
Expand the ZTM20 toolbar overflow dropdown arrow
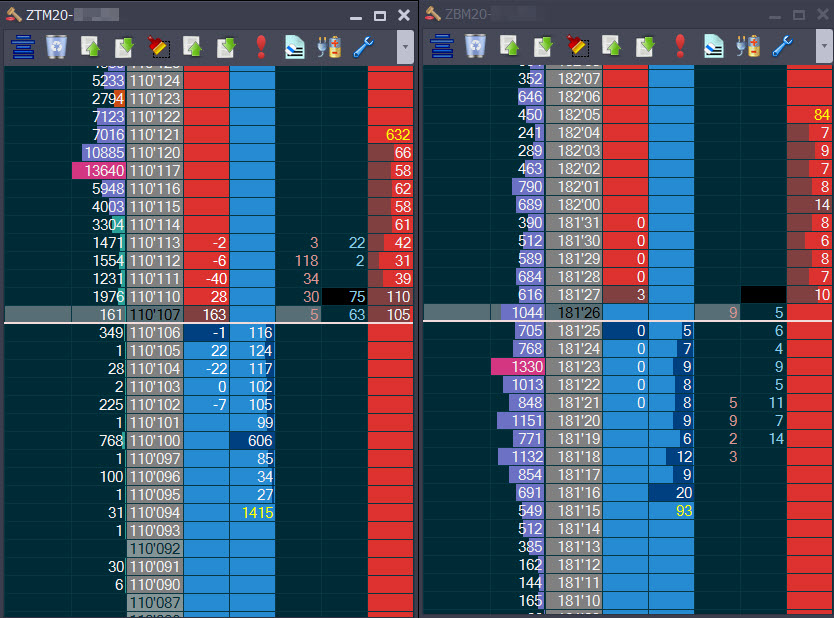(404, 46)
